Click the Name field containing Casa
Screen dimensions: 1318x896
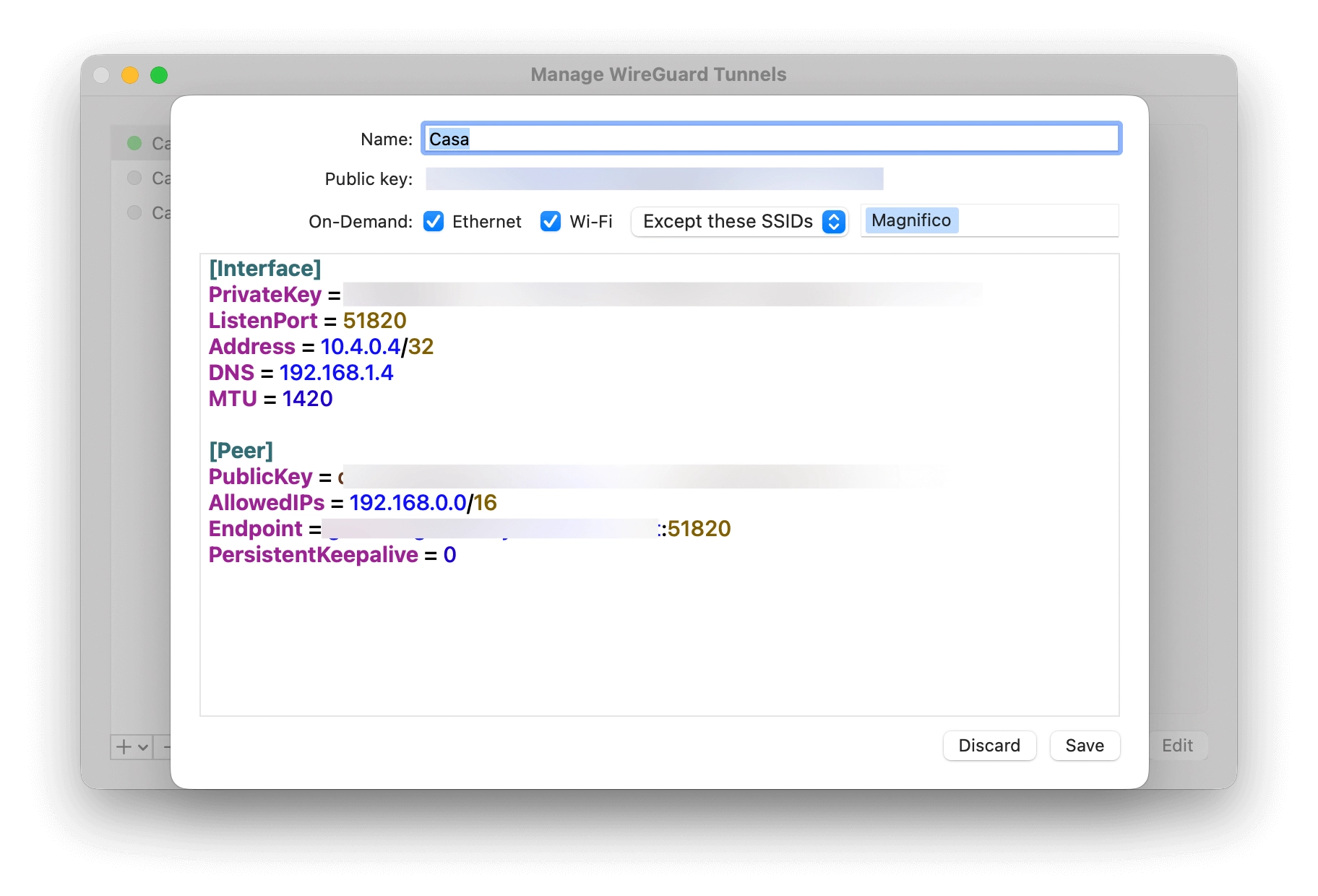771,139
